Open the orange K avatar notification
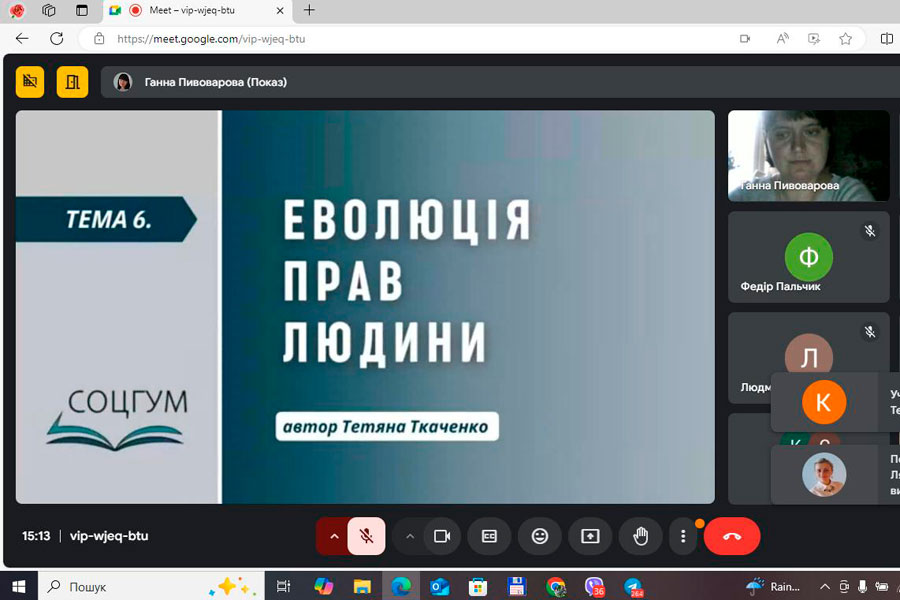The image size is (900, 600). coord(835,402)
